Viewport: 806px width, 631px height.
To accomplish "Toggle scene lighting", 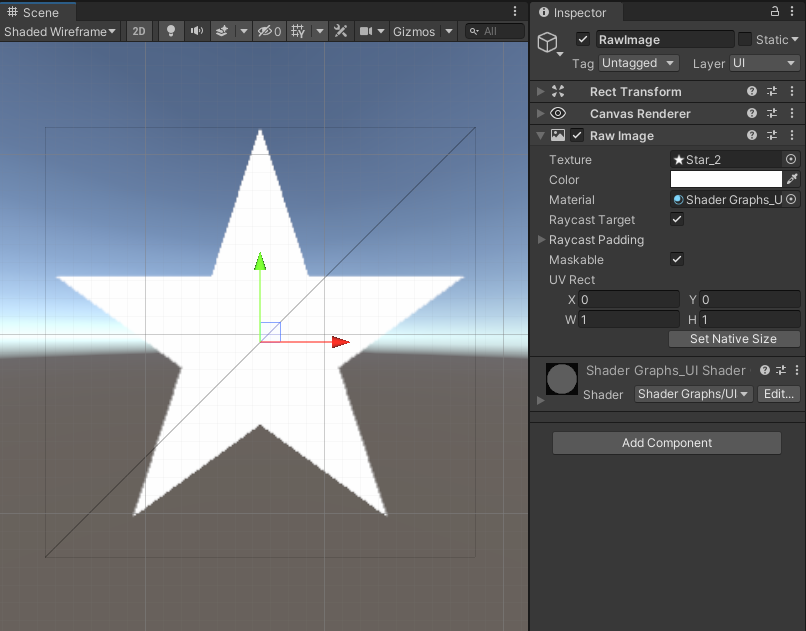I will pyautogui.click(x=170, y=31).
